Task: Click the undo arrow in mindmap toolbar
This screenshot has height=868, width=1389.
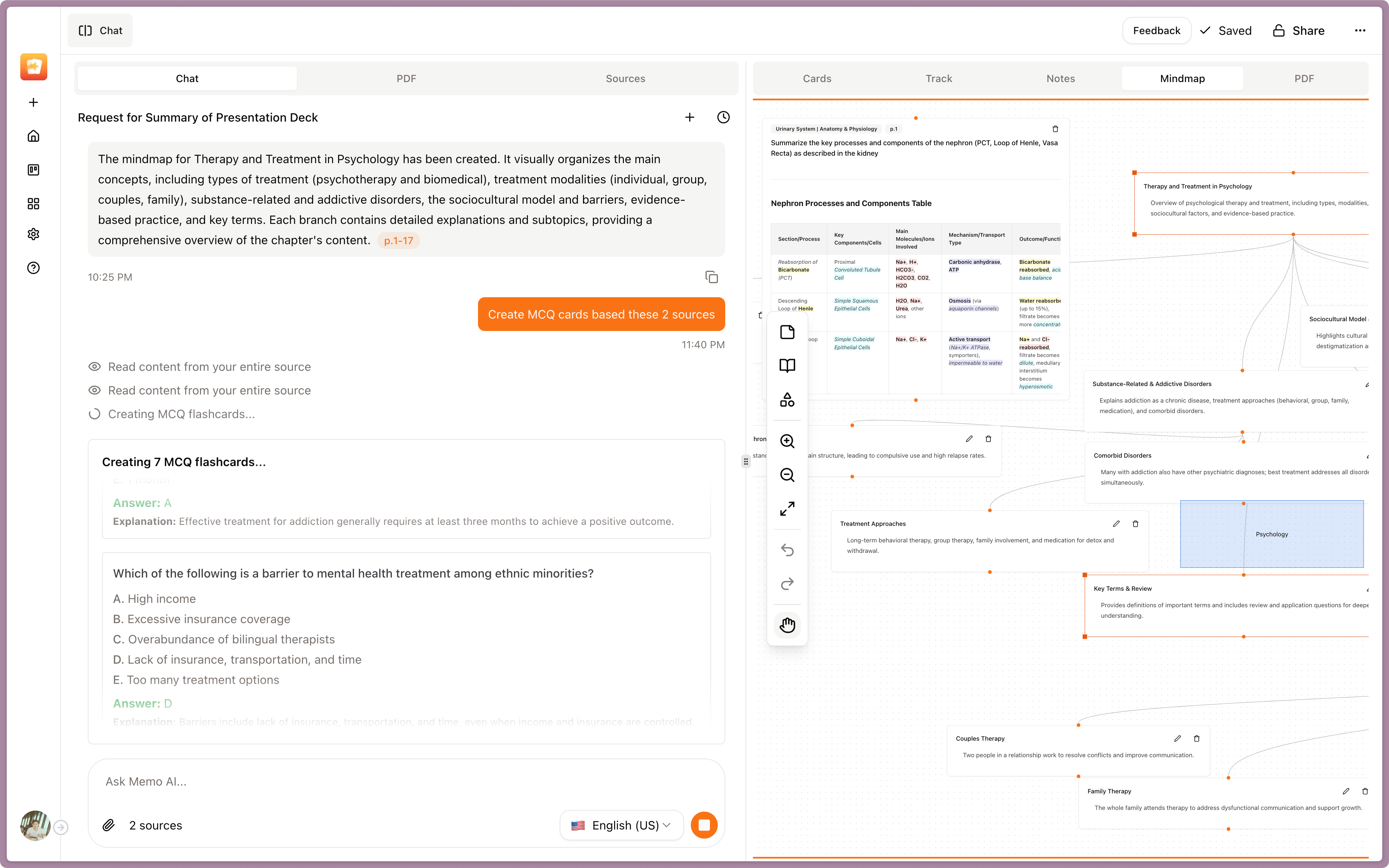Action: (x=787, y=550)
